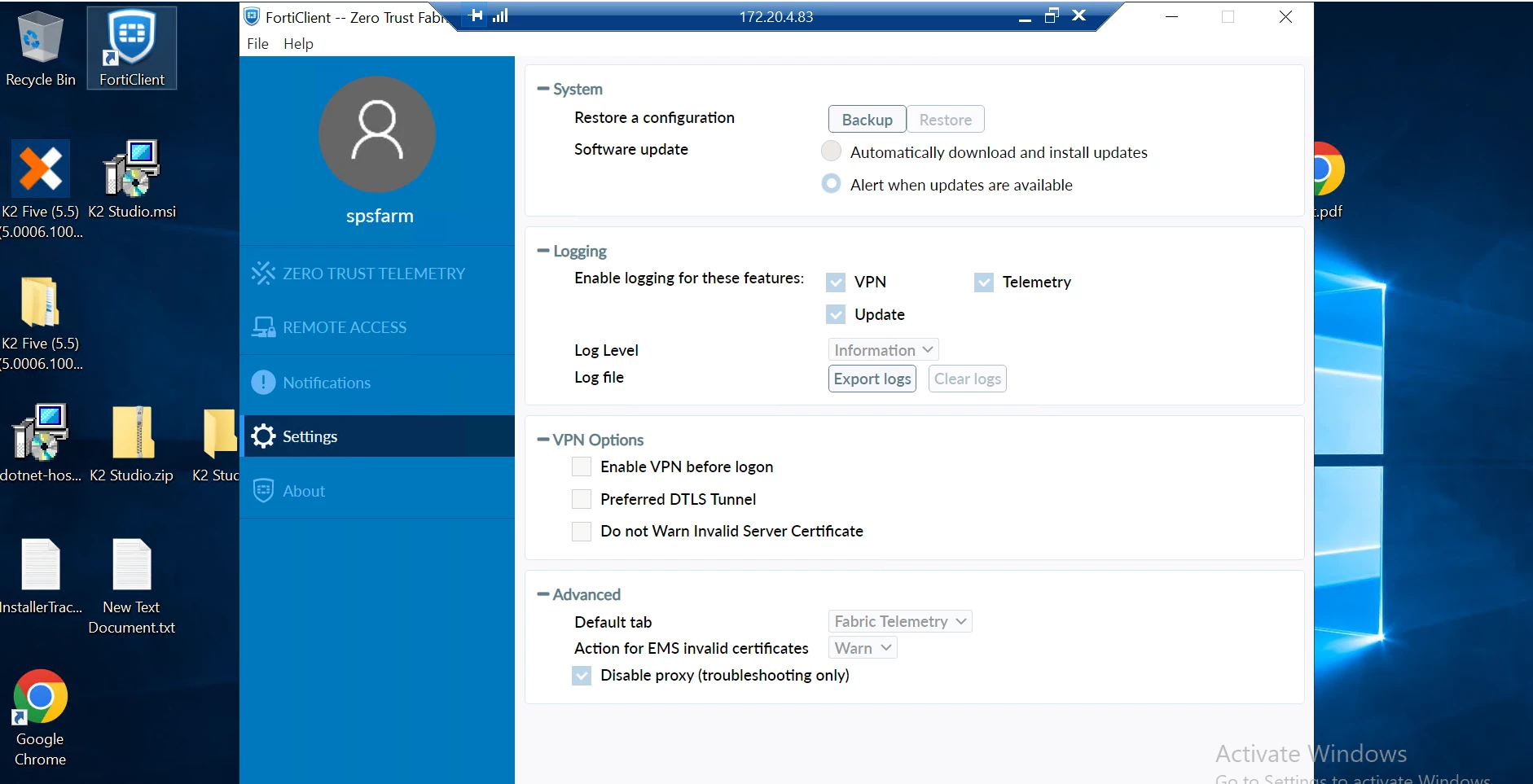Open the About shield icon
Image resolution: width=1533 pixels, height=784 pixels.
pyautogui.click(x=263, y=490)
